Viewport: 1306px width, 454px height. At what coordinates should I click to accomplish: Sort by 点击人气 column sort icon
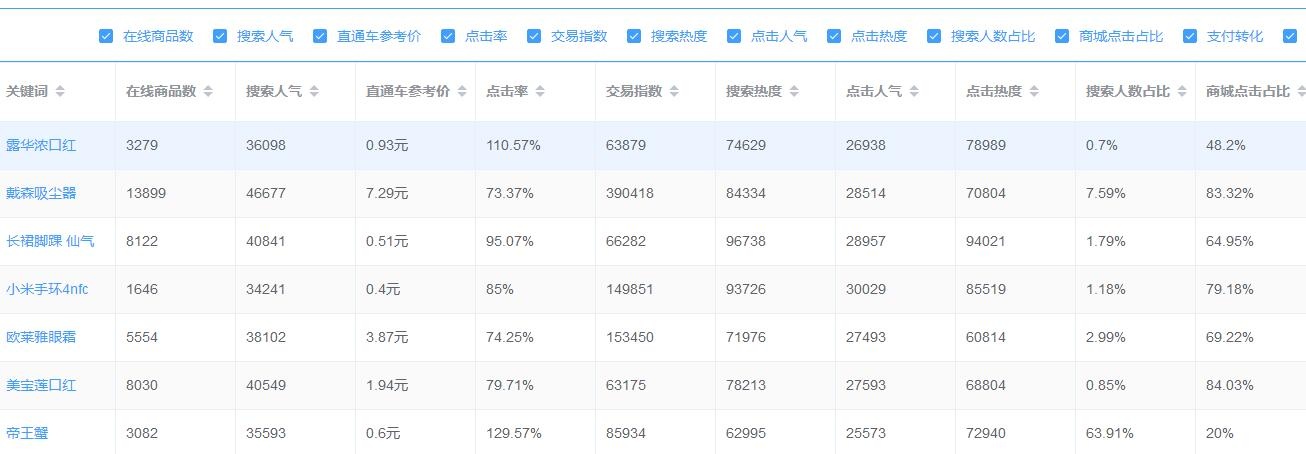point(914,91)
